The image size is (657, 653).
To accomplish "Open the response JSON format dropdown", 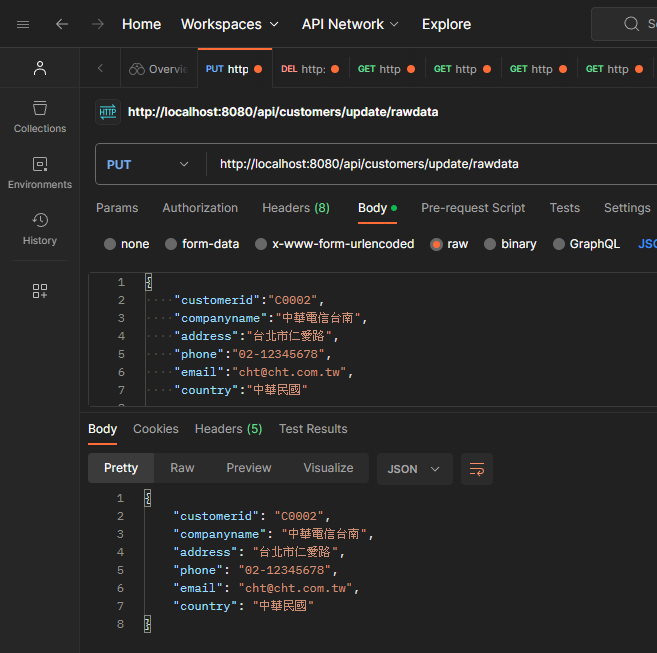I will pyautogui.click(x=414, y=469).
